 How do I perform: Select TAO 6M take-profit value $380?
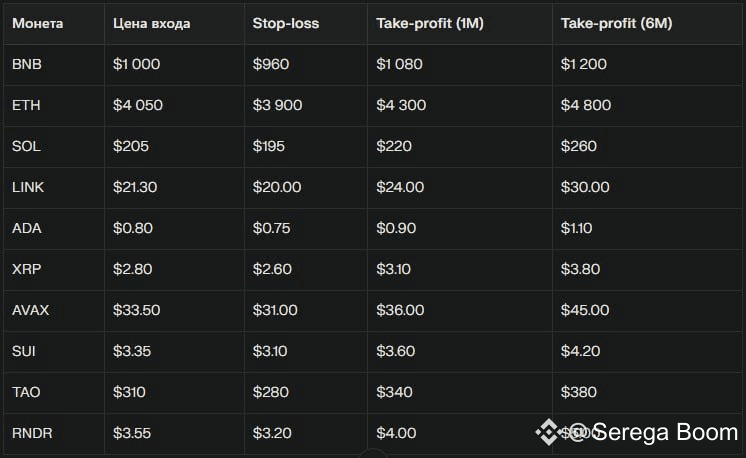pos(578,392)
